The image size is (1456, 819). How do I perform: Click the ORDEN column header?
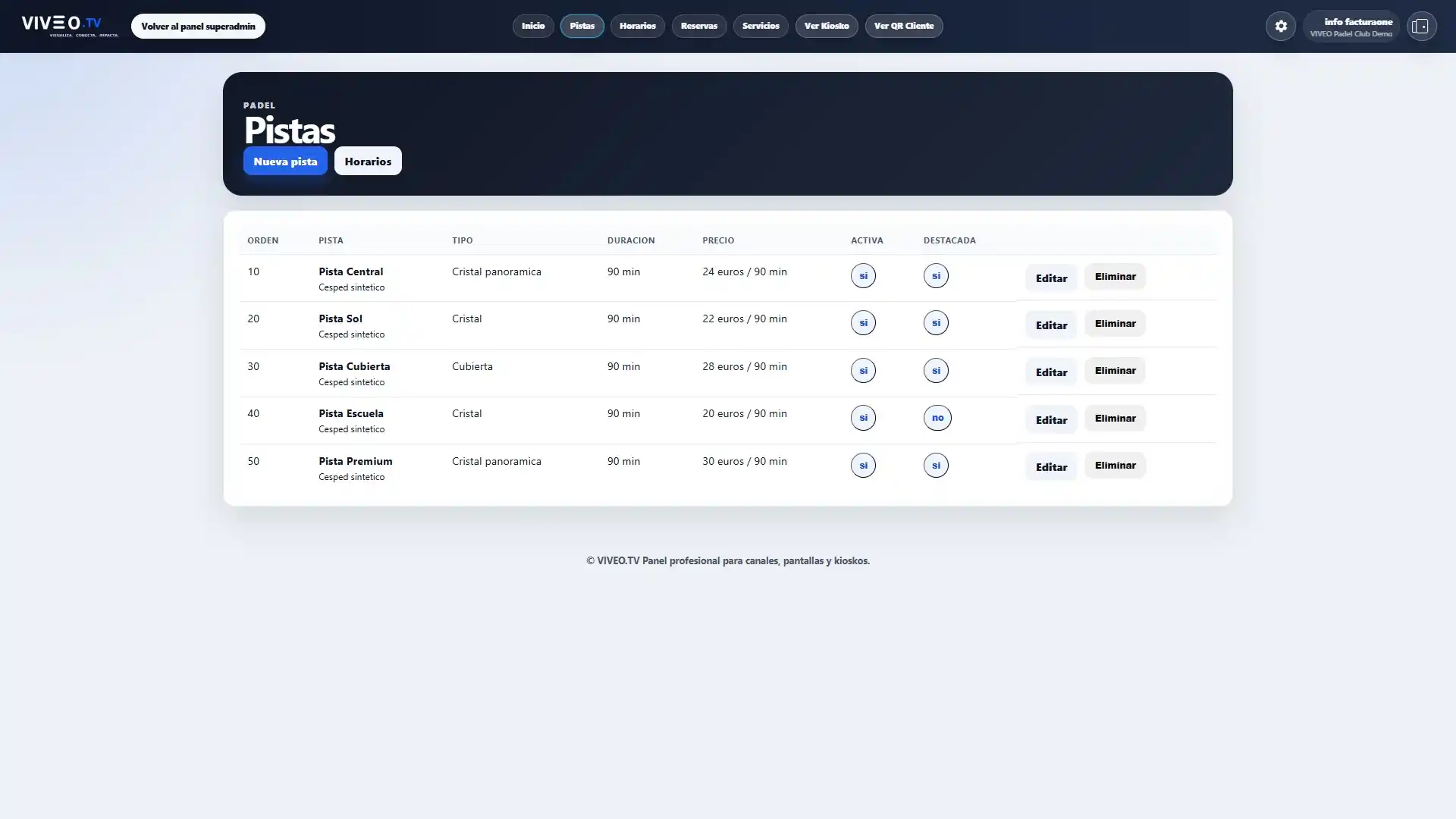pyautogui.click(x=262, y=240)
